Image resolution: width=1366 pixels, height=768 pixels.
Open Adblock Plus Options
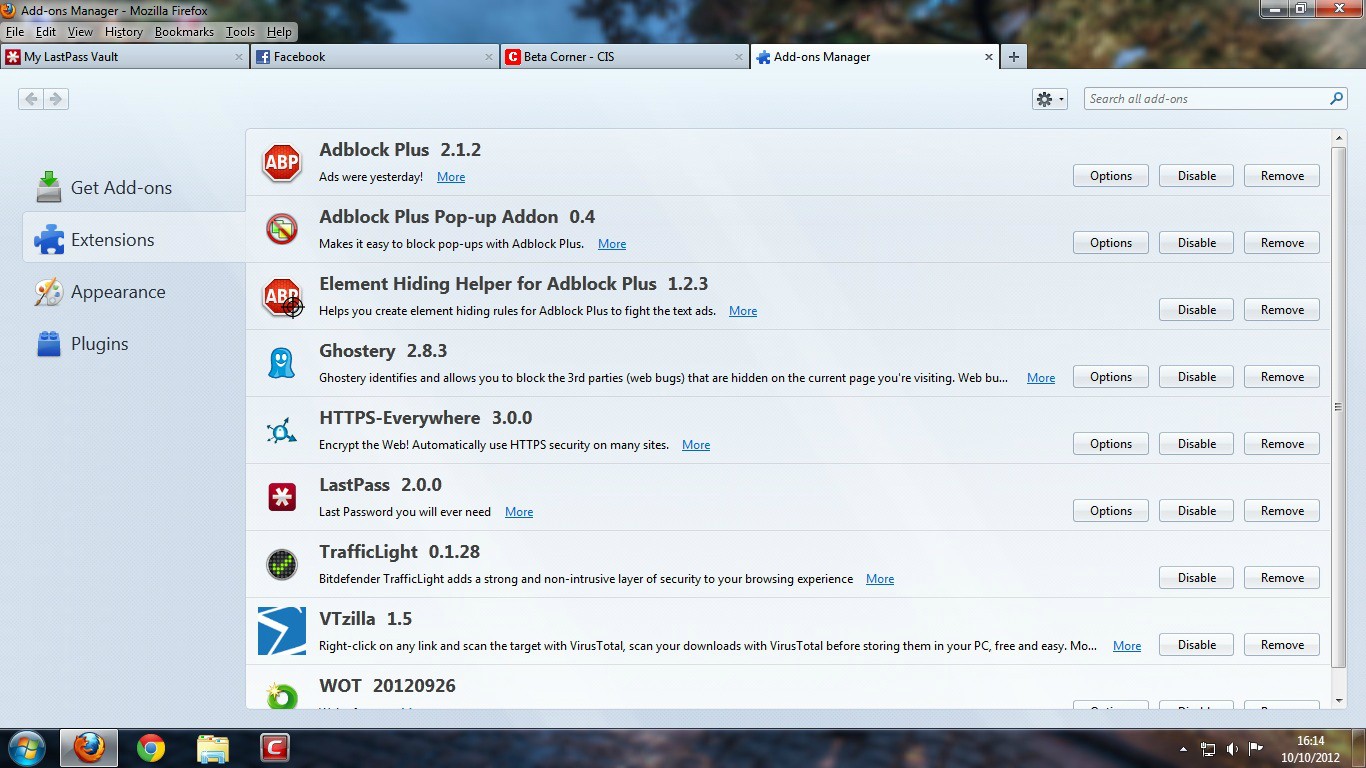1111,176
